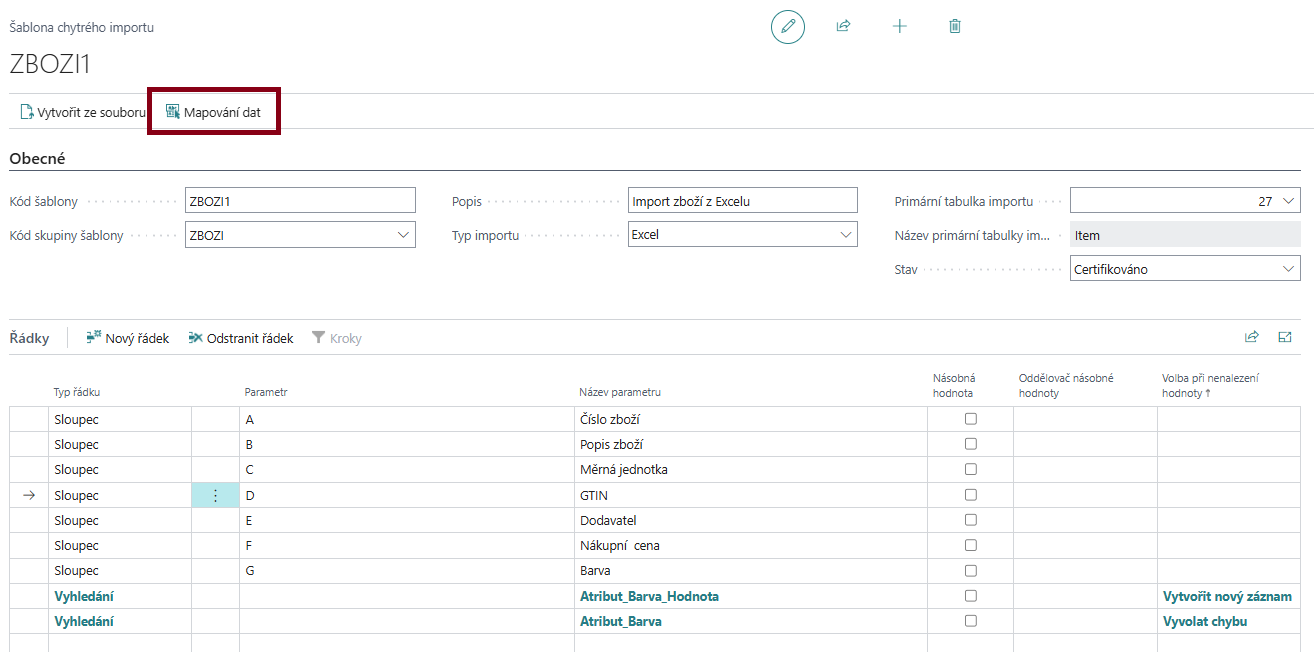Image resolution: width=1314 pixels, height=652 pixels.
Task: Click the Popis input field
Action: click(742, 201)
